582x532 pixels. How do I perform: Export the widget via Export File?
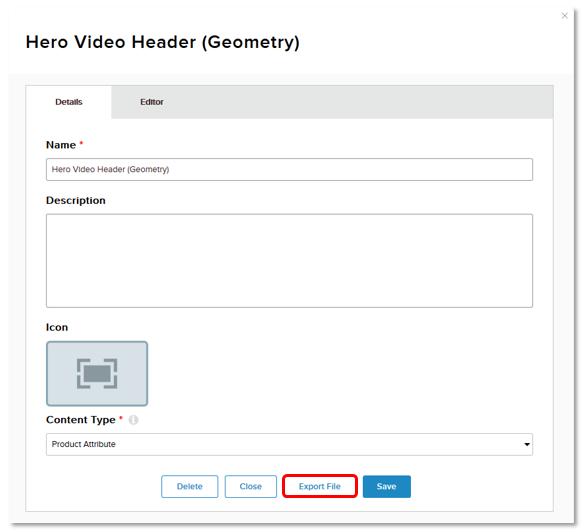(x=320, y=486)
